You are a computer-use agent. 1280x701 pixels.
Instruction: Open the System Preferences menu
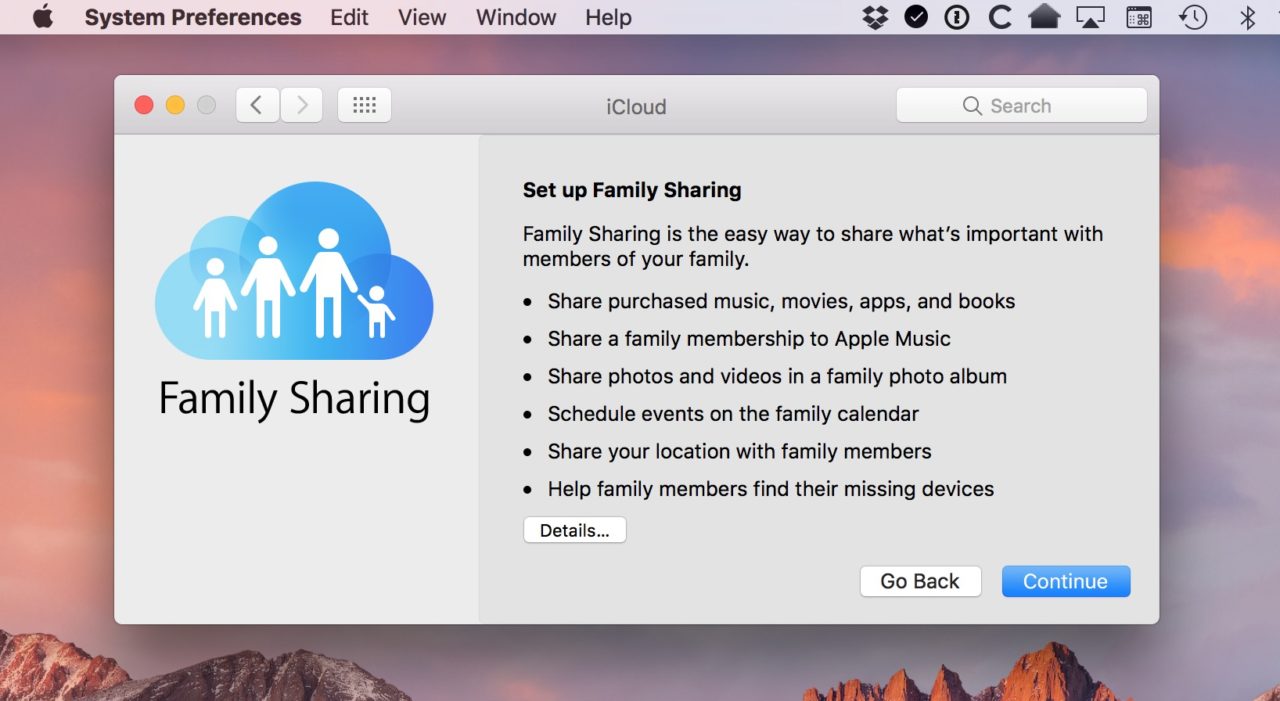coord(193,17)
